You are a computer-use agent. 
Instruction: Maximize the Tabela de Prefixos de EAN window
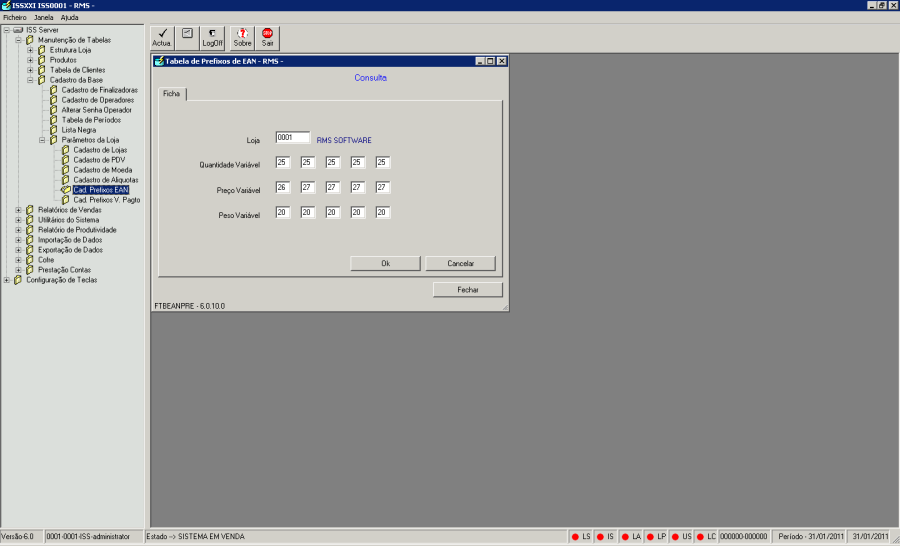coord(491,61)
